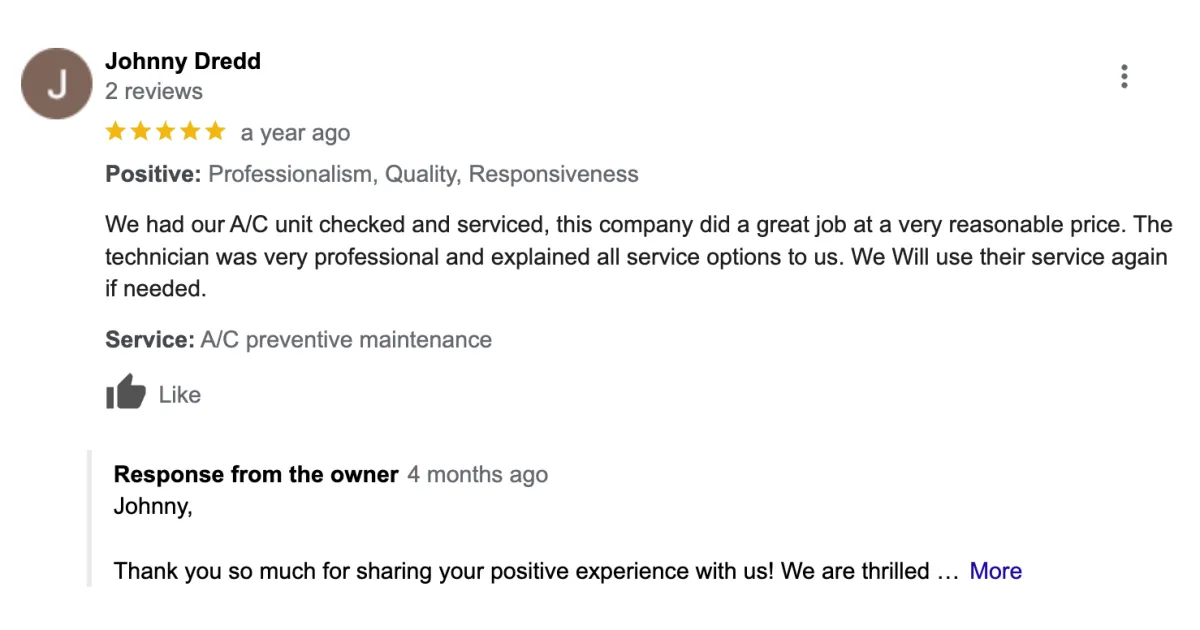The width and height of the screenshot is (1200, 630).
Task: Click the fifth yellow rating star
Action: point(214,131)
